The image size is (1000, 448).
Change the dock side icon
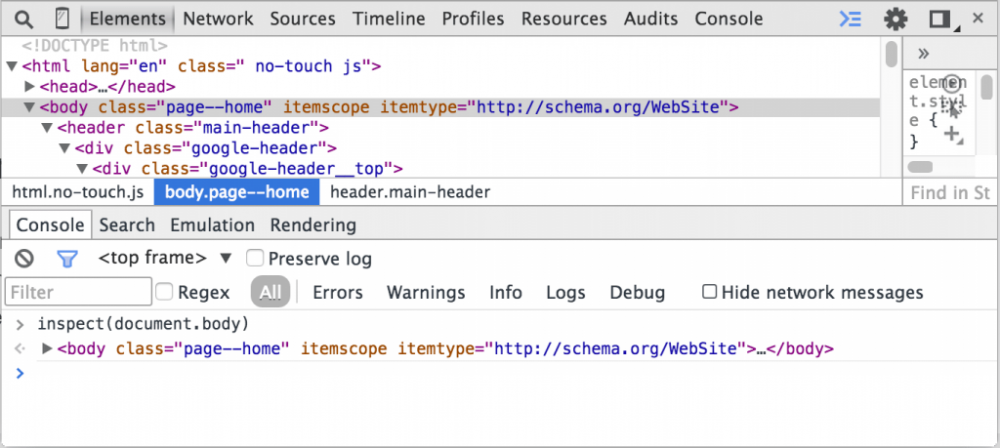pos(939,19)
